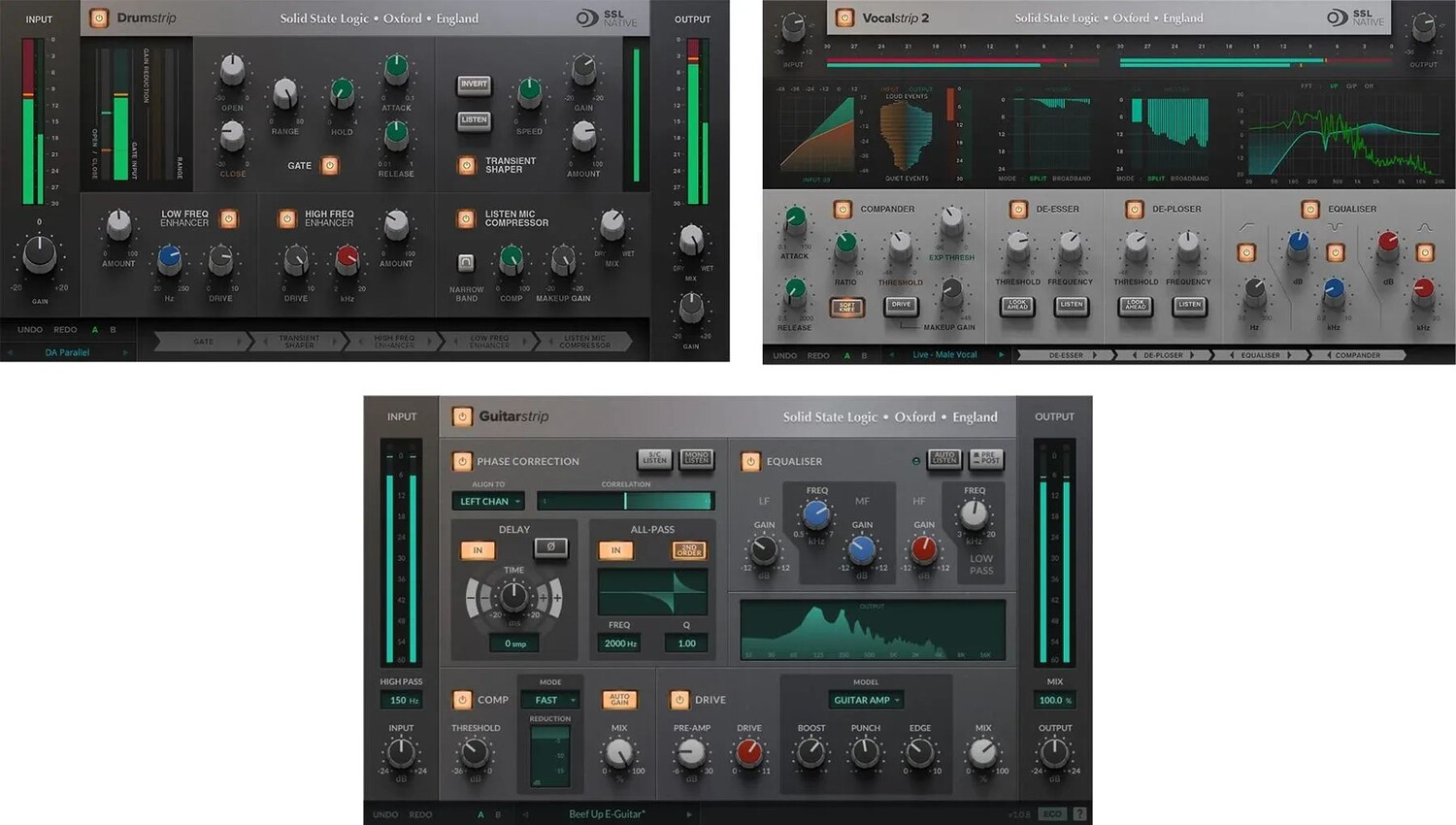Open the Live - Male Vocal preset menu

tap(944, 355)
